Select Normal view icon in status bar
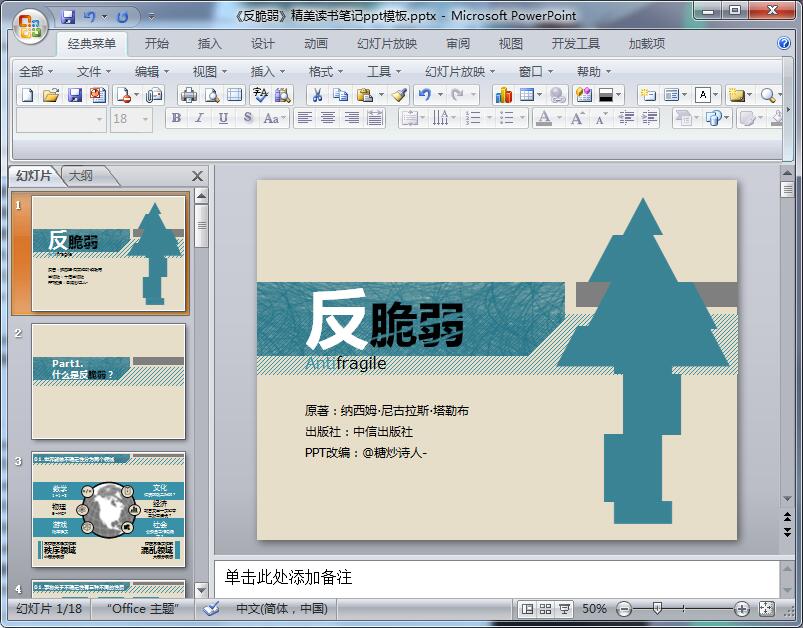The width and height of the screenshot is (803, 628). [527, 609]
